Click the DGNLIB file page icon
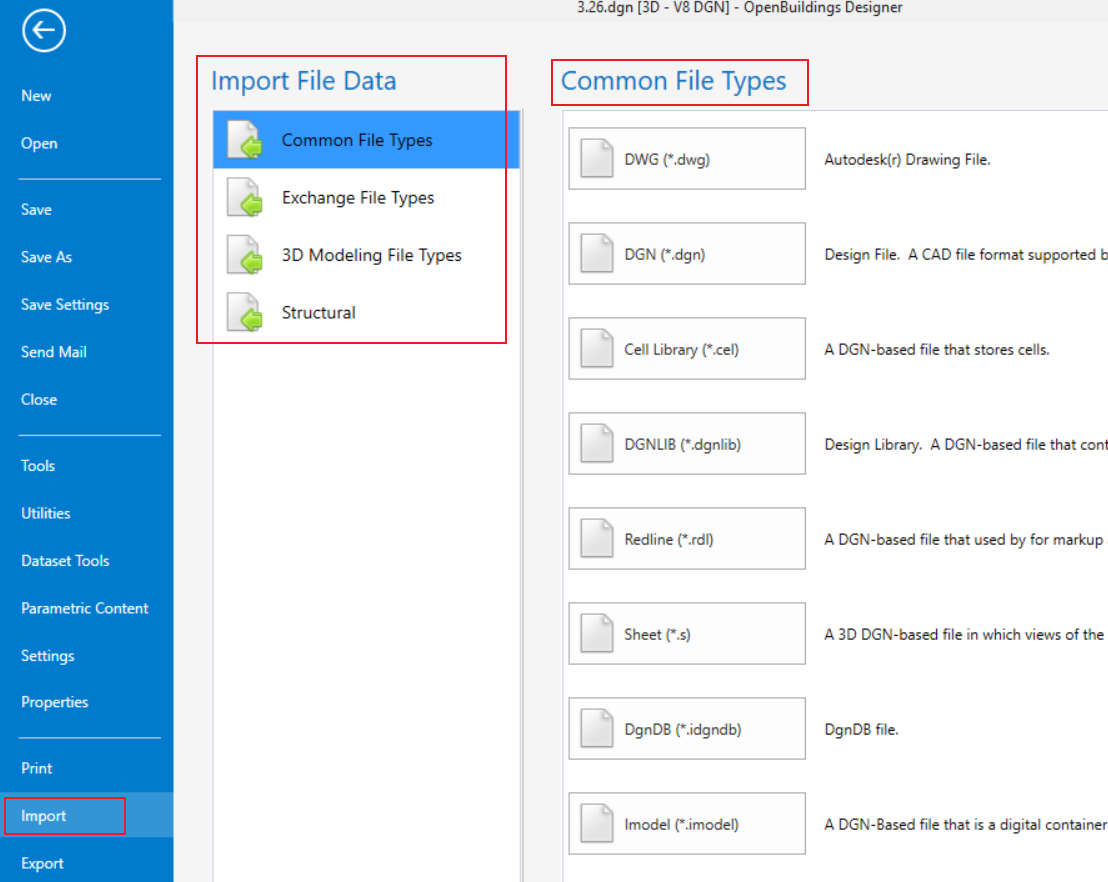 pyautogui.click(x=597, y=444)
